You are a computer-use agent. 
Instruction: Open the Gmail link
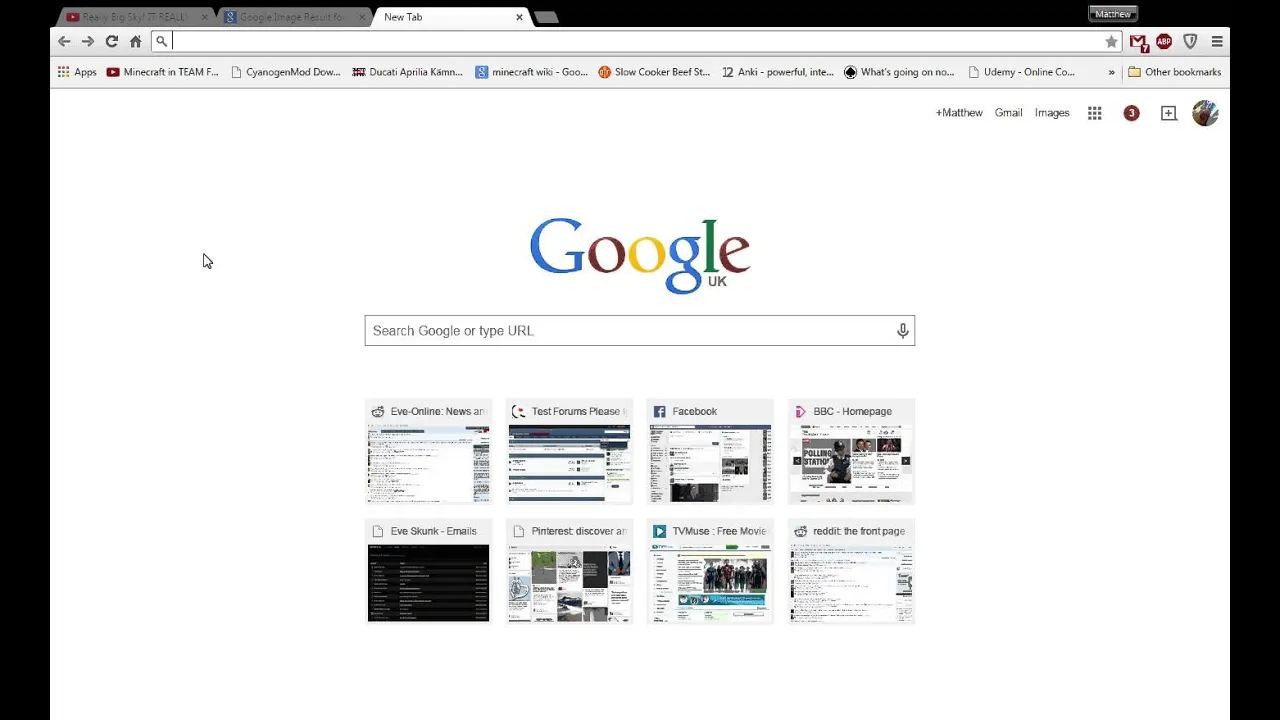[1008, 113]
